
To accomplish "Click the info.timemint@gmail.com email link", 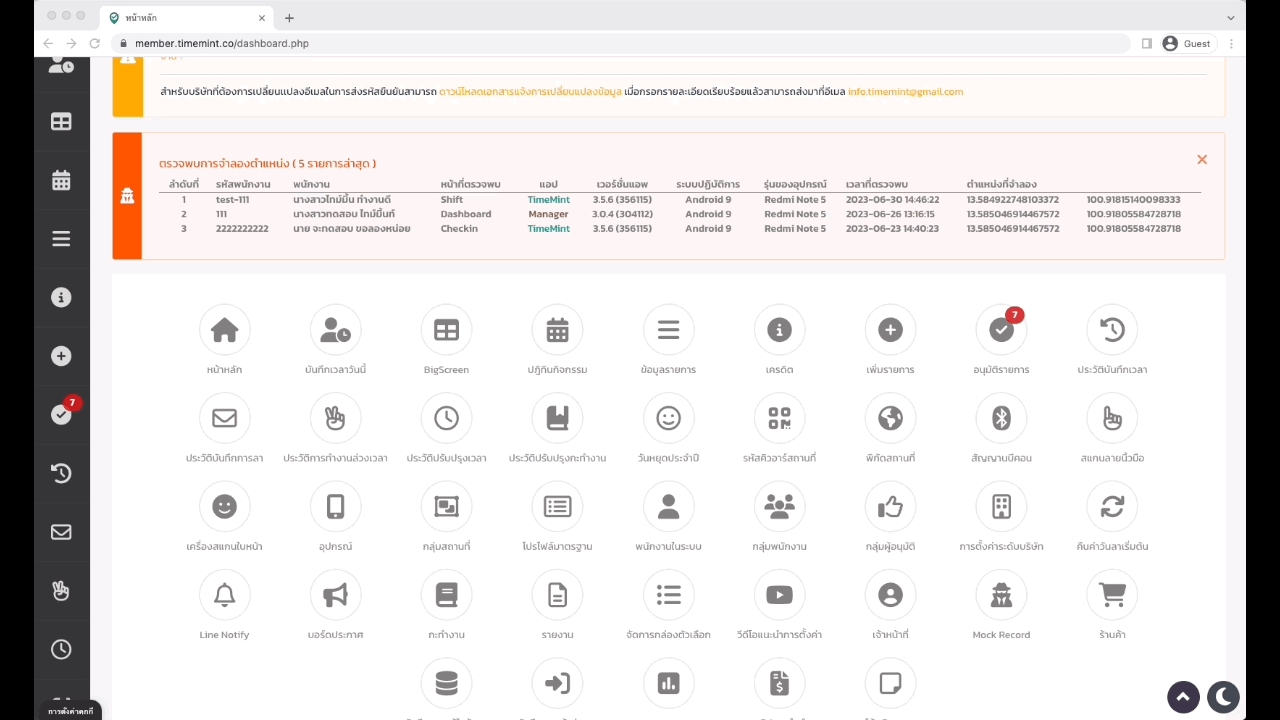I will [x=905, y=92].
